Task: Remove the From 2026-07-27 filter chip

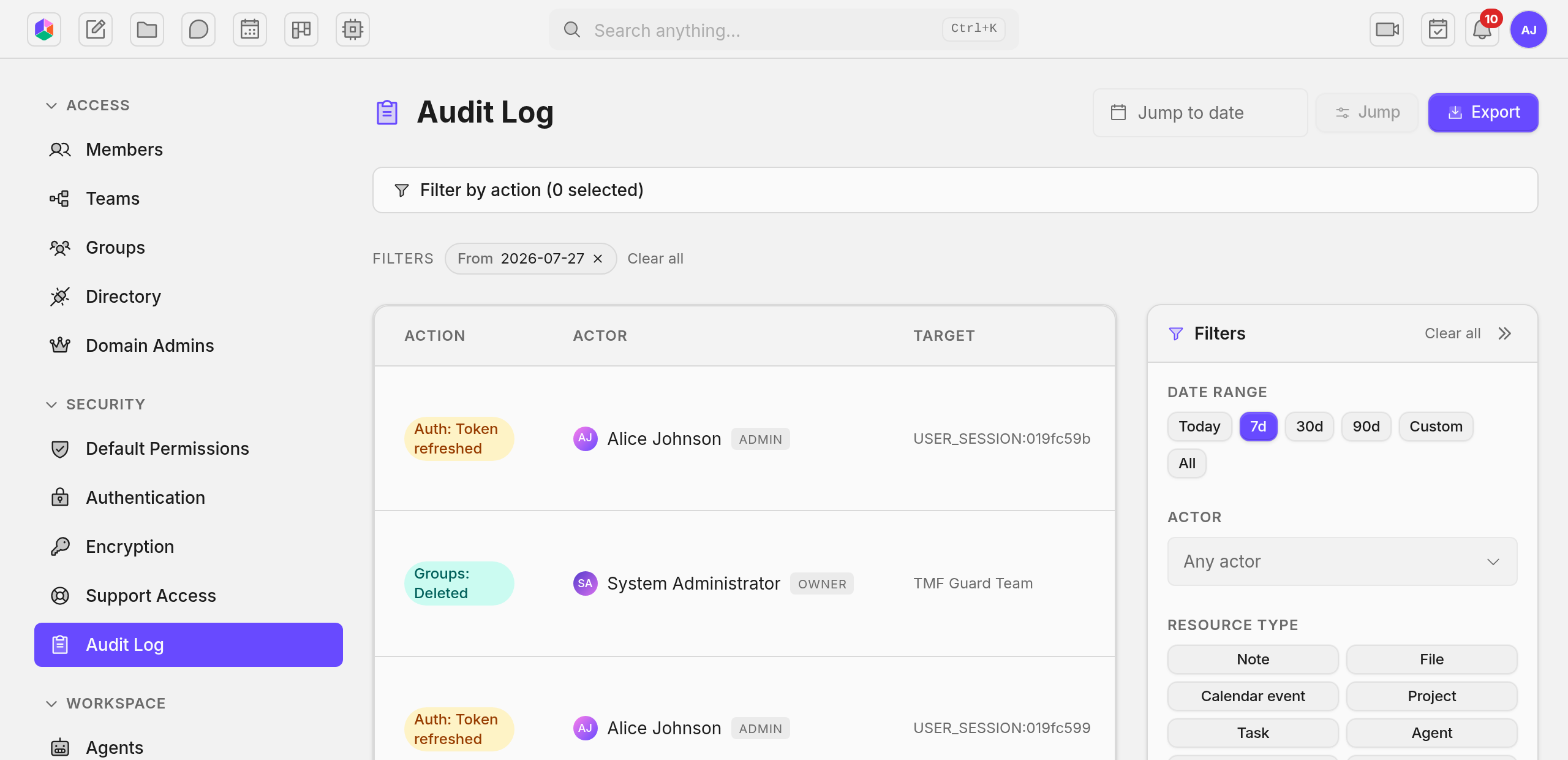Action: (598, 259)
